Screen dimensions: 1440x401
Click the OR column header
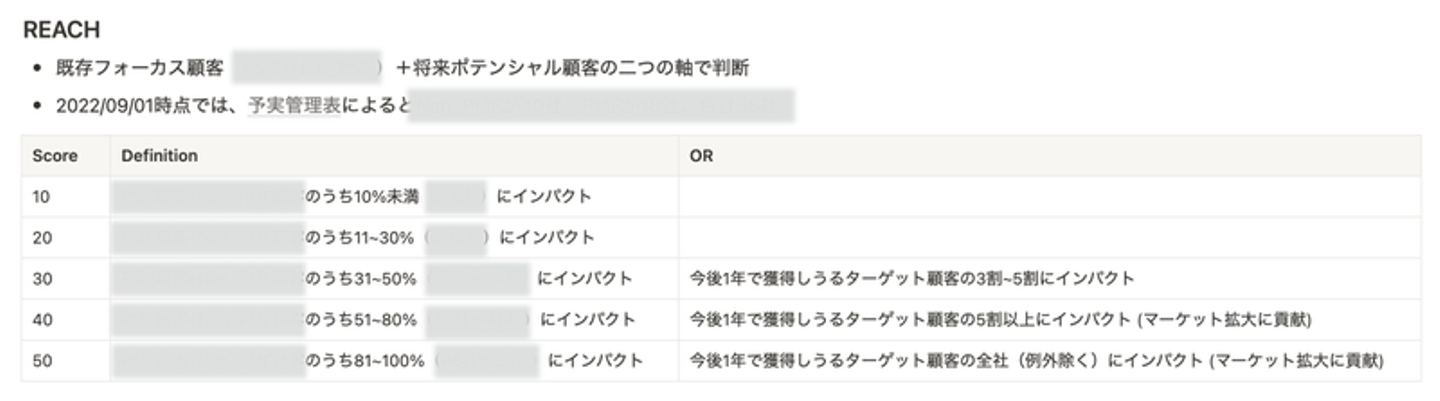(x=701, y=156)
